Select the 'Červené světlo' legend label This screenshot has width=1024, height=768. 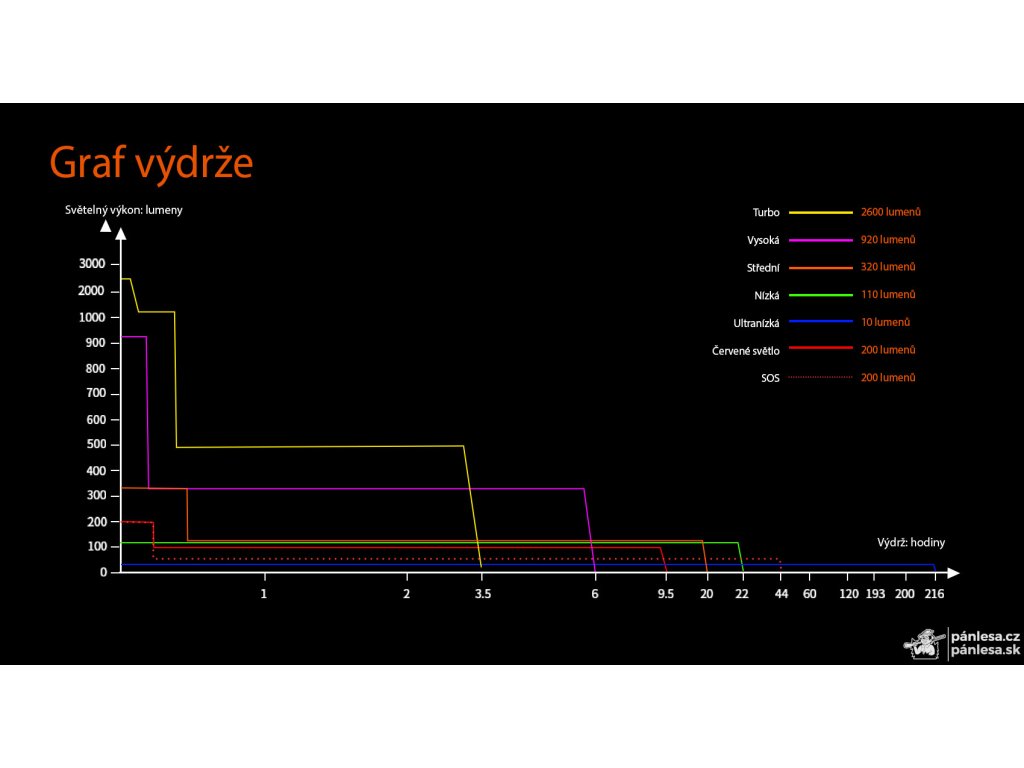746,351
